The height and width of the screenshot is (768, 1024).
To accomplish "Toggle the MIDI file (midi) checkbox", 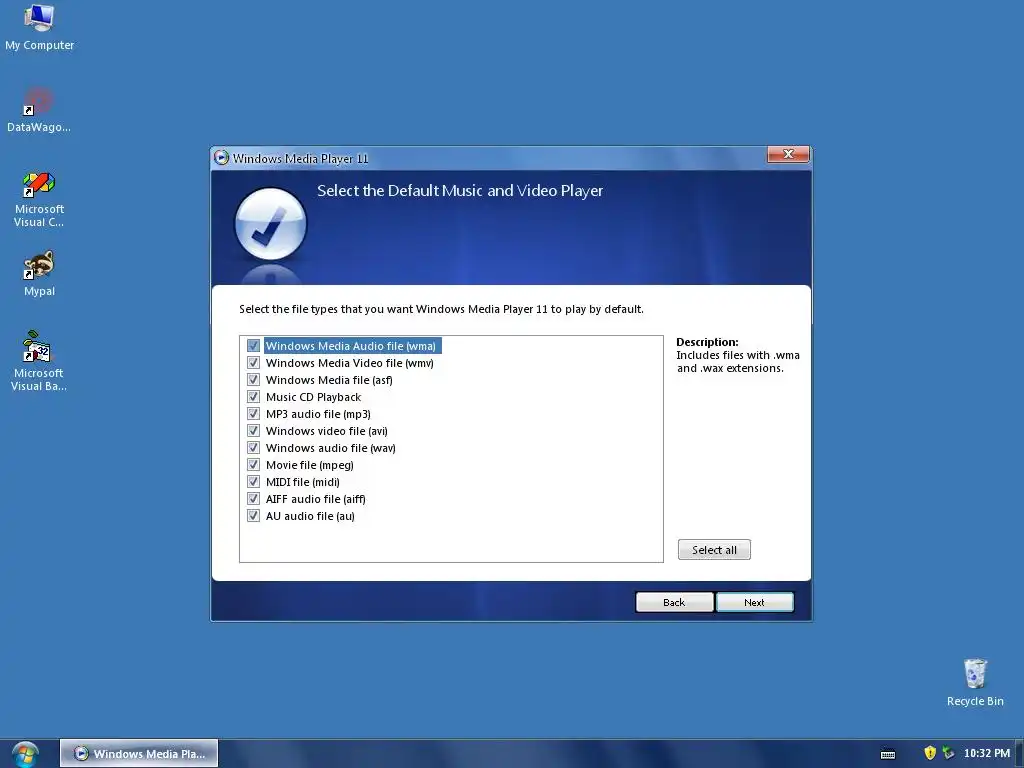I will point(253,481).
